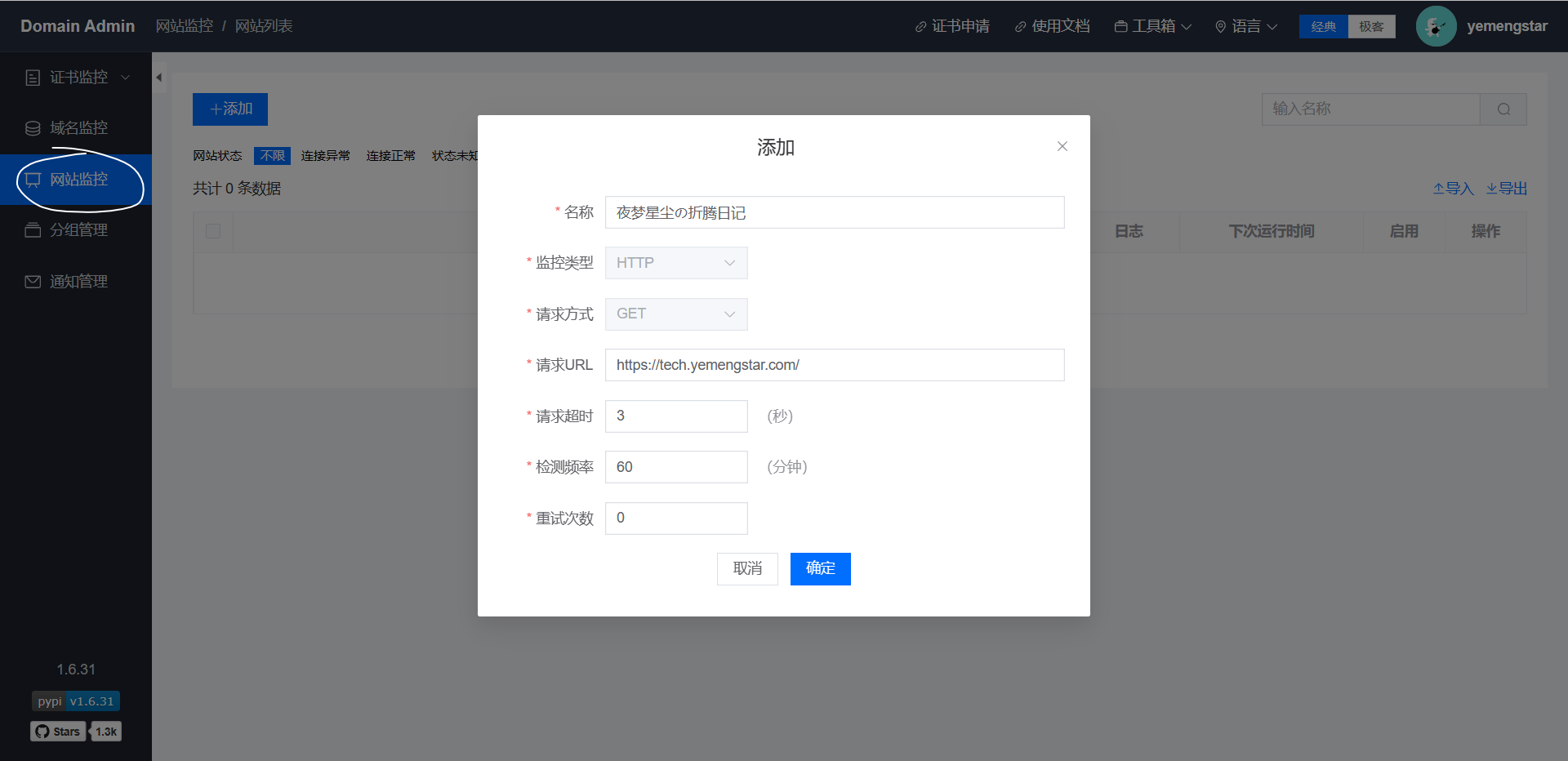Open the 请求方式 GET dropdown

click(675, 314)
